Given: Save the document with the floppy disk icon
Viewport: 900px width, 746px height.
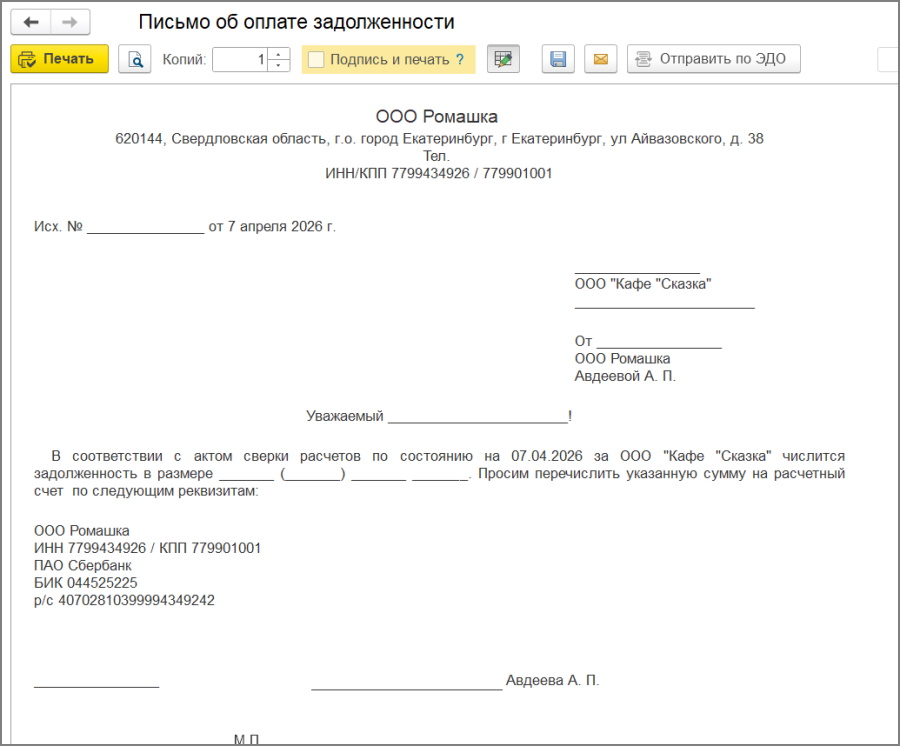Looking at the screenshot, I should (x=558, y=59).
